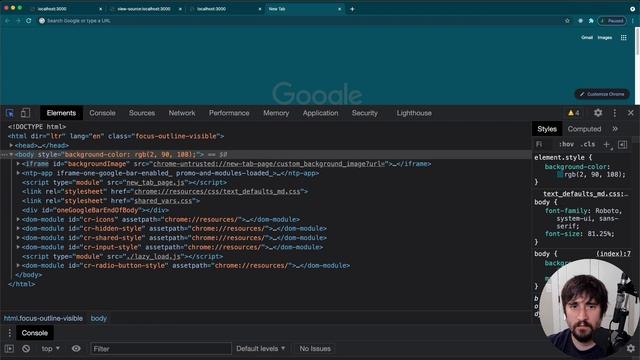
Task: Toggle :hov element state panel
Action: pyautogui.click(x=566, y=144)
